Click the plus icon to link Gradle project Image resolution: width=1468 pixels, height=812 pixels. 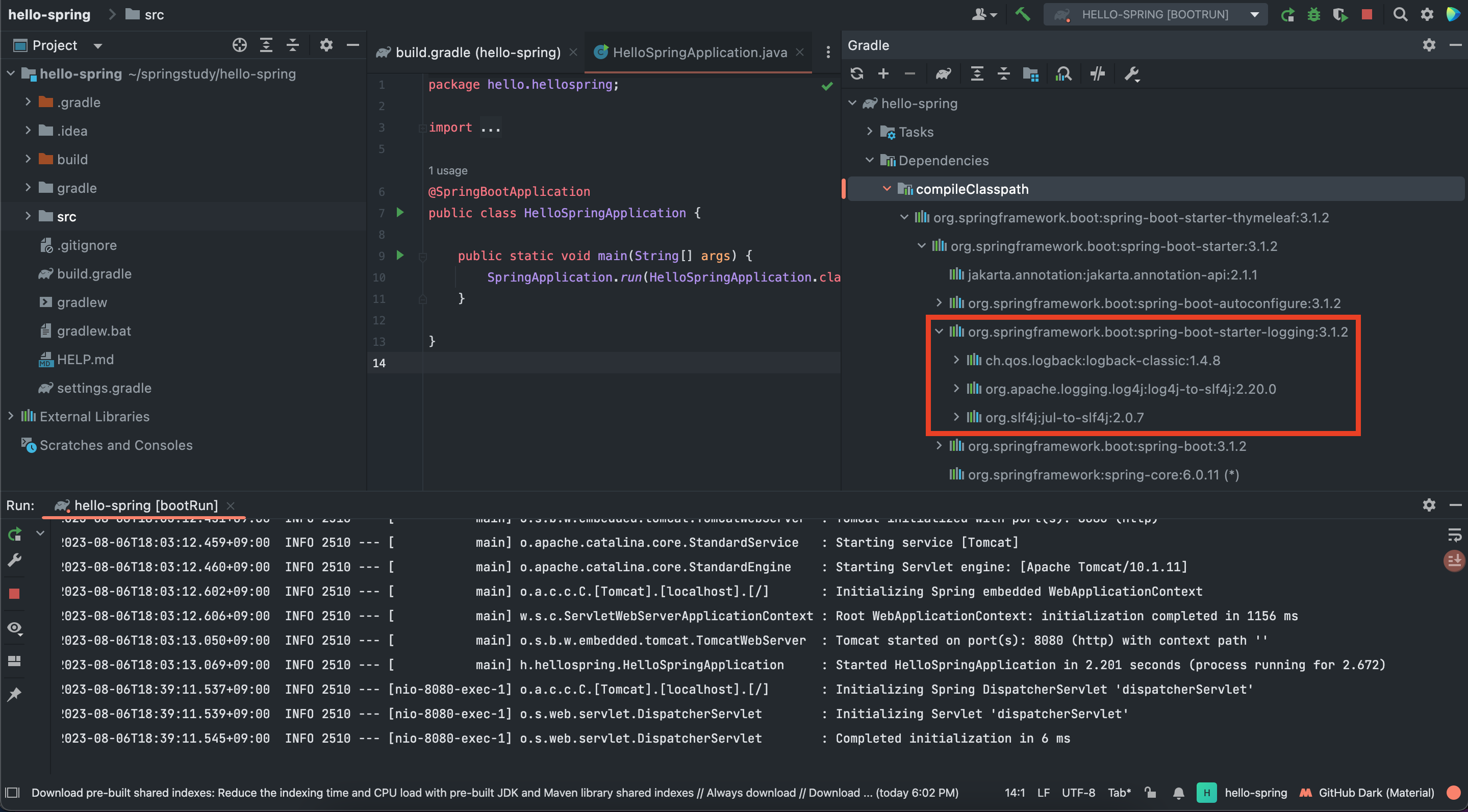(883, 73)
